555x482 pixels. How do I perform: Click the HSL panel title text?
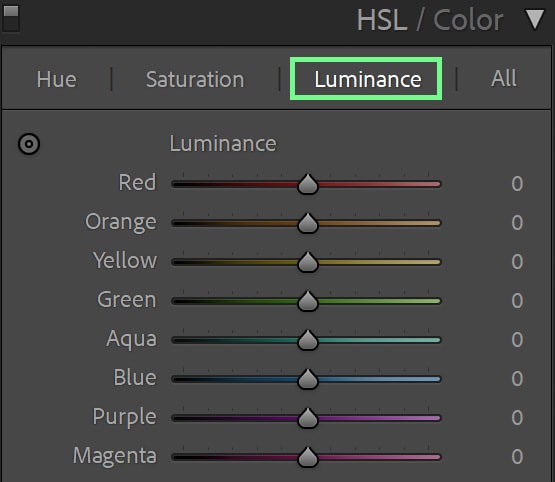[382, 20]
